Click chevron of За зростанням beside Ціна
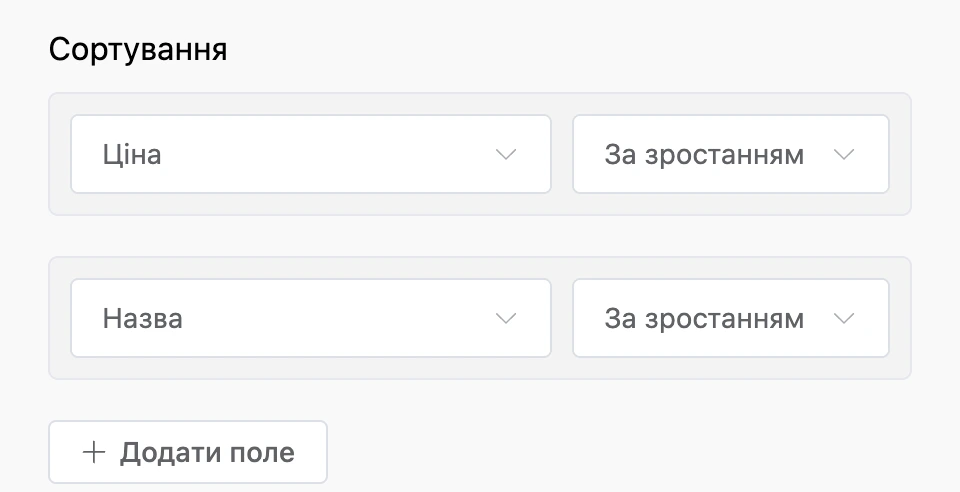Viewport: 960px width, 492px height. [844, 154]
